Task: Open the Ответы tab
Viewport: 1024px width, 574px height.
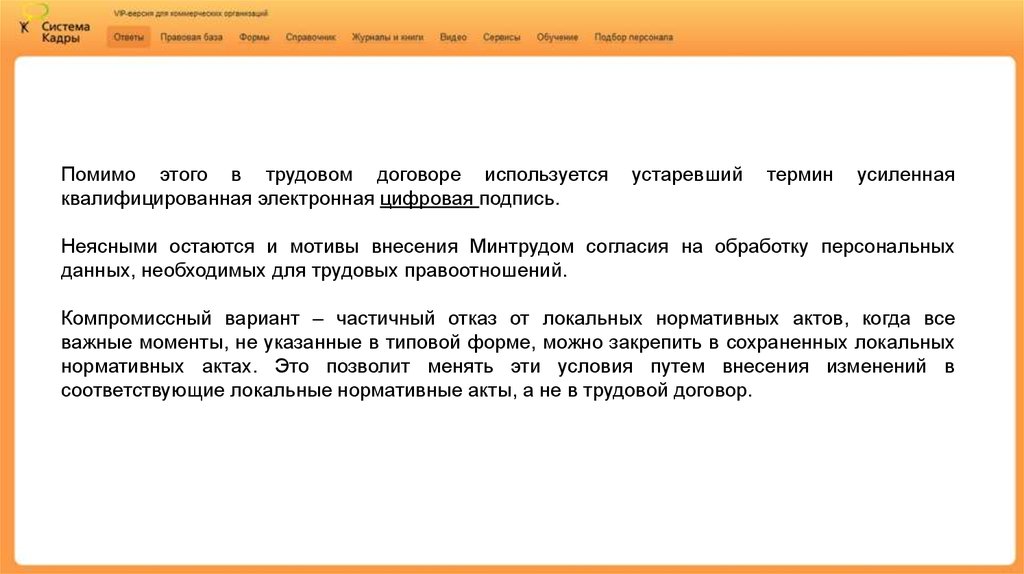Action: [129, 37]
